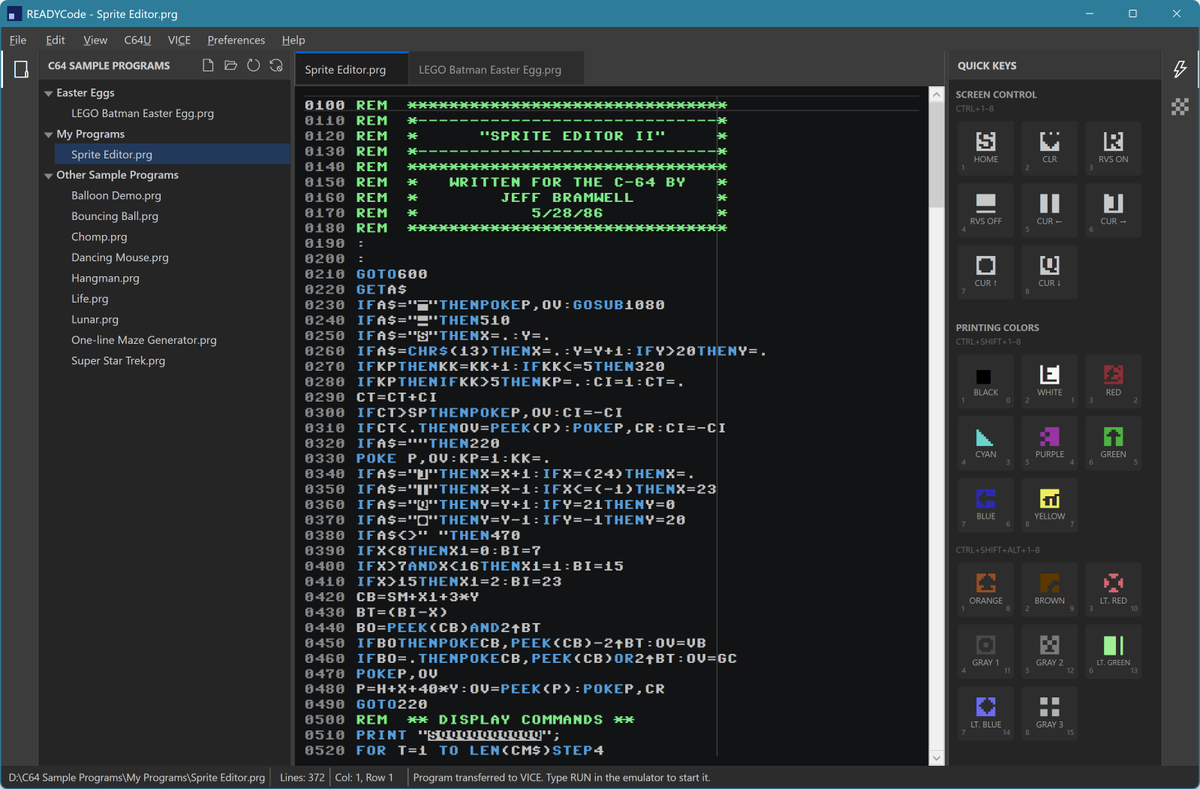This screenshot has height=789, width=1200.
Task: Insert the cursor up (CUR ↑) key
Action: 986,272
